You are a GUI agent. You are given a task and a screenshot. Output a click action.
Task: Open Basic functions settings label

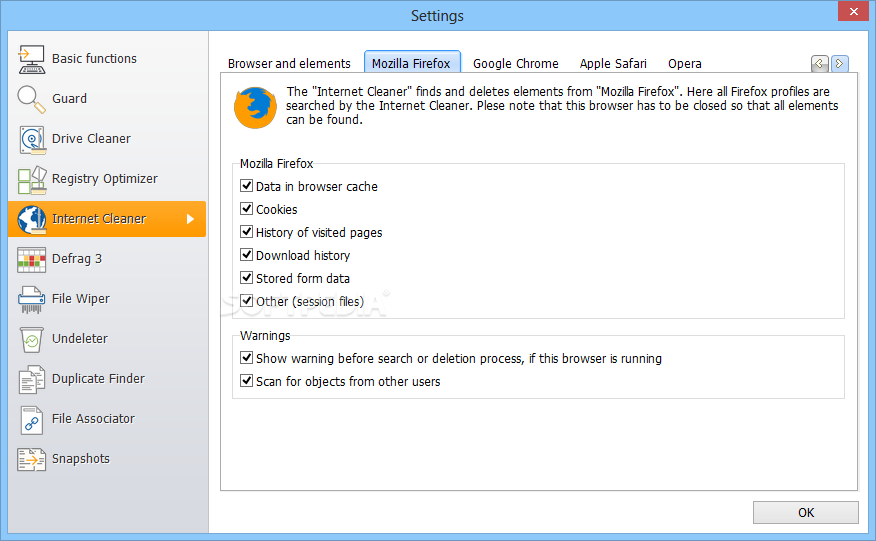[x=94, y=59]
